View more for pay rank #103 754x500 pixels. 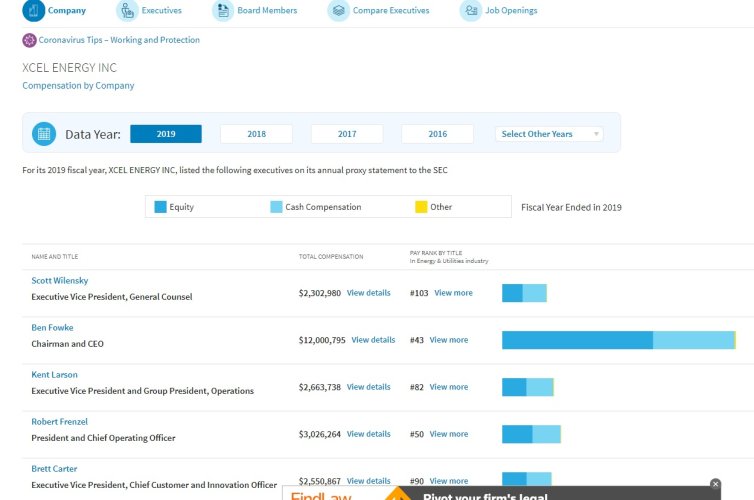tap(453, 293)
